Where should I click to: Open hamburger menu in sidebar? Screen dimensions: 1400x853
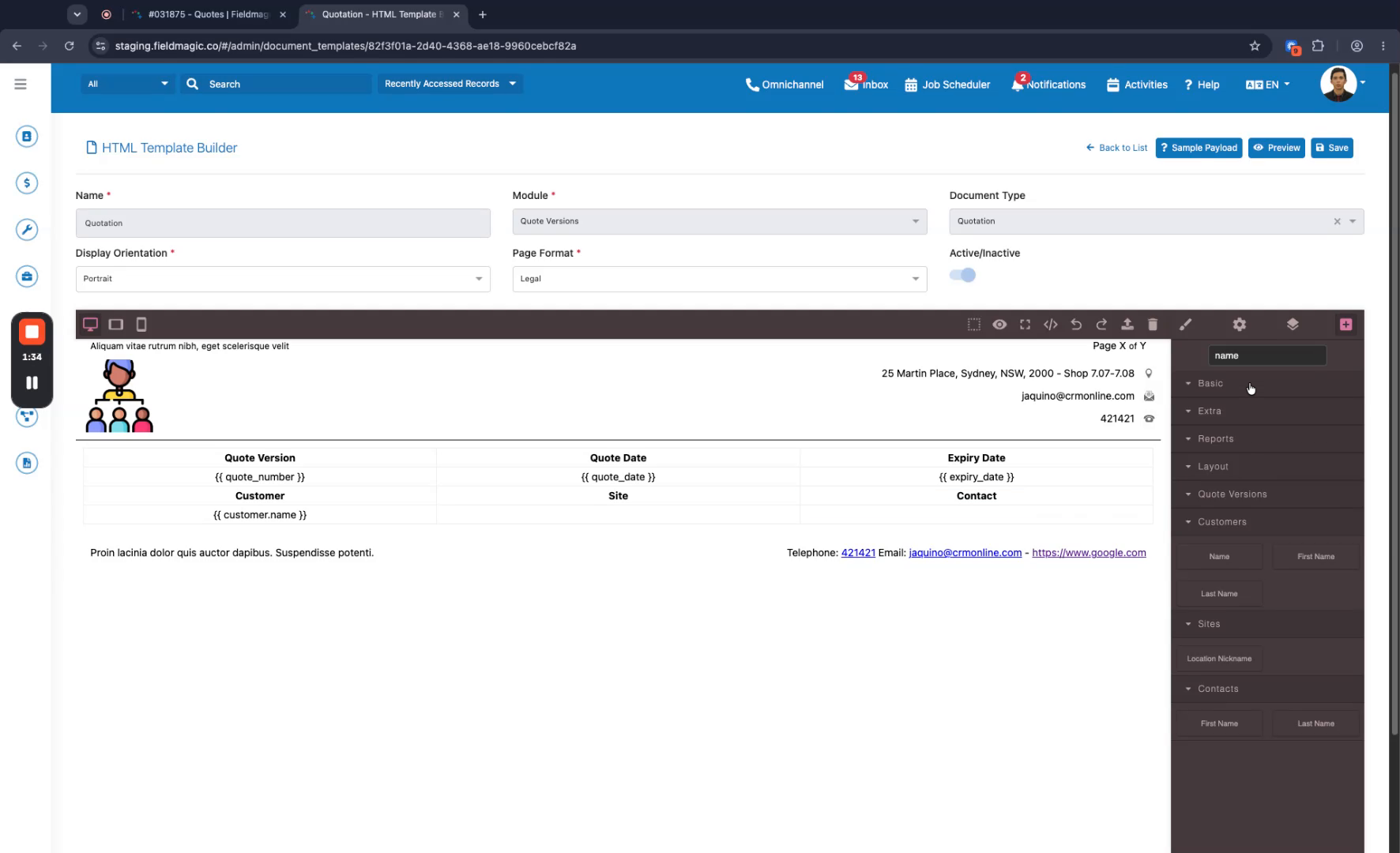[x=21, y=85]
